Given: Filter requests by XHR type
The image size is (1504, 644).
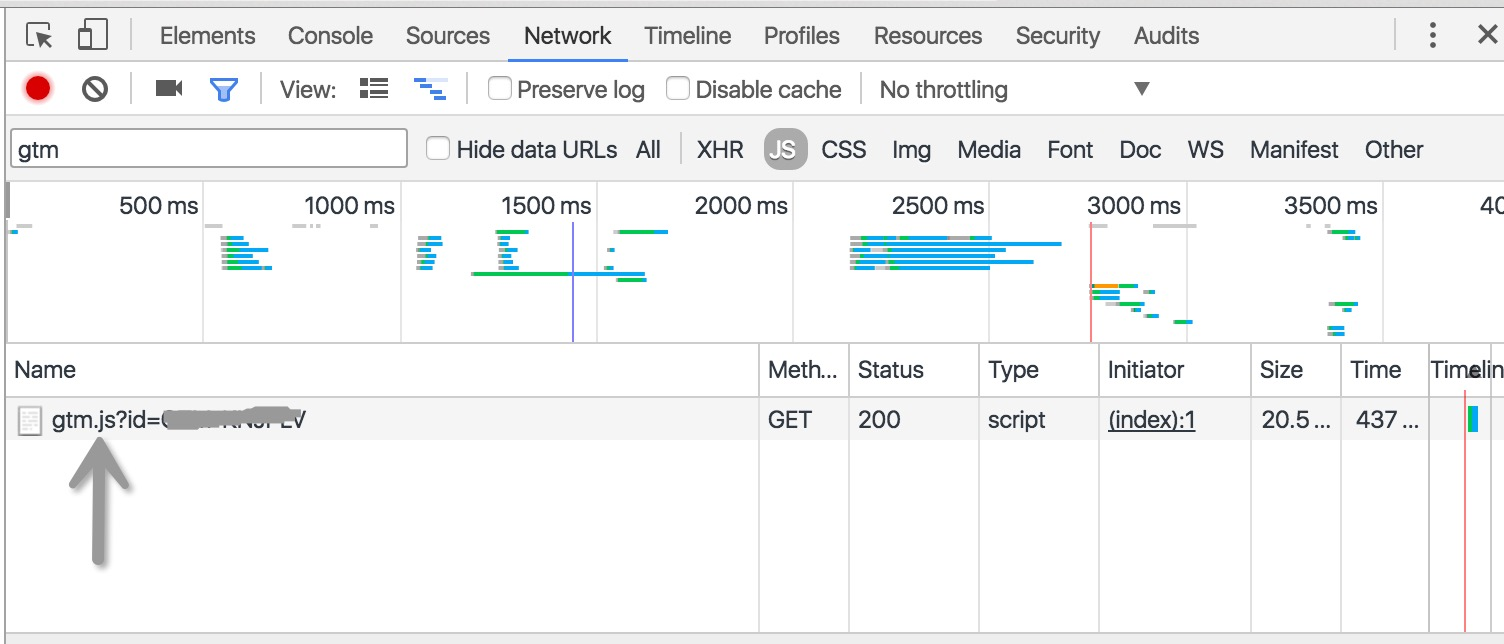Looking at the screenshot, I should click(x=720, y=150).
